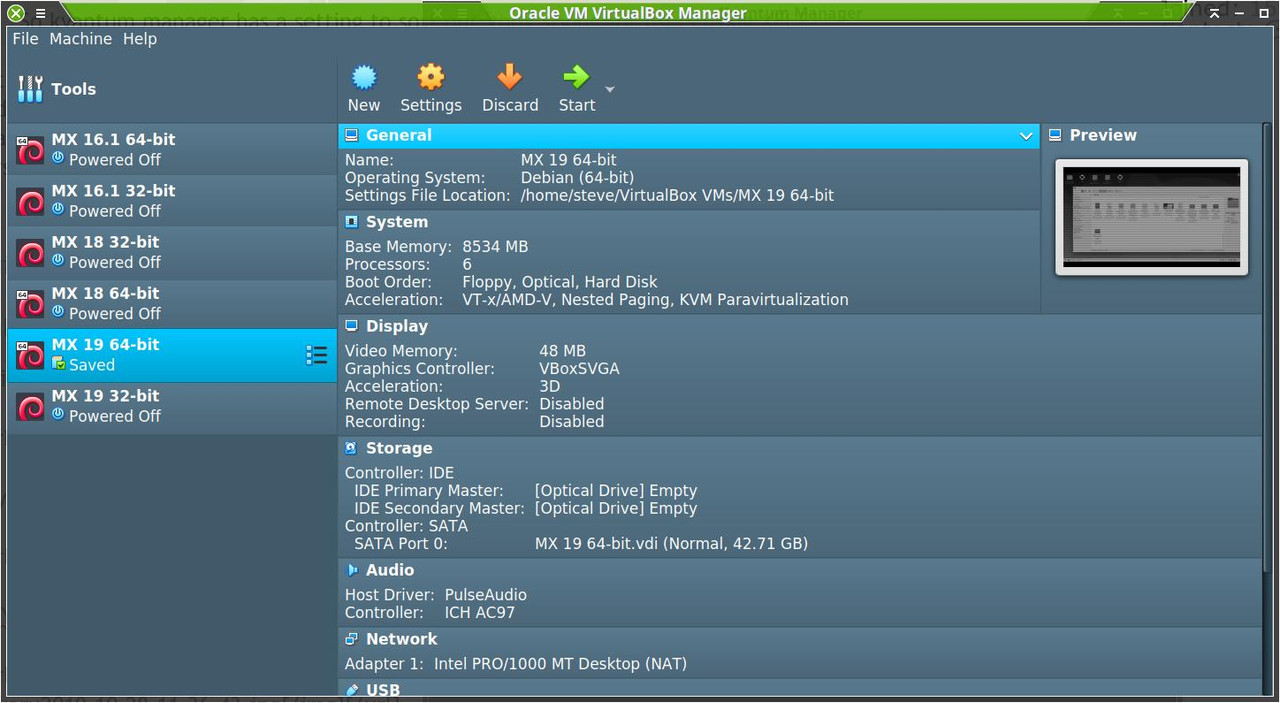Select the MX 16.1 64-bit machine
The image size is (1280, 703).
(172, 149)
